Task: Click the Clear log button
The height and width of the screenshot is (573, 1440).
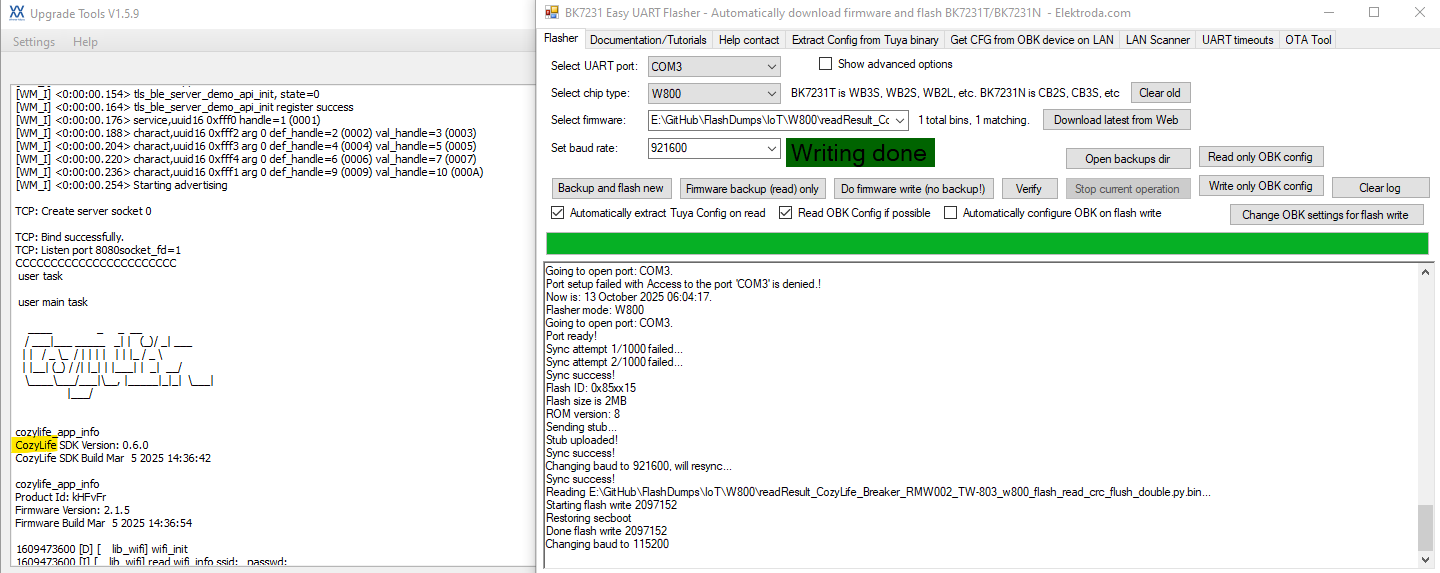Action: pyautogui.click(x=1380, y=188)
